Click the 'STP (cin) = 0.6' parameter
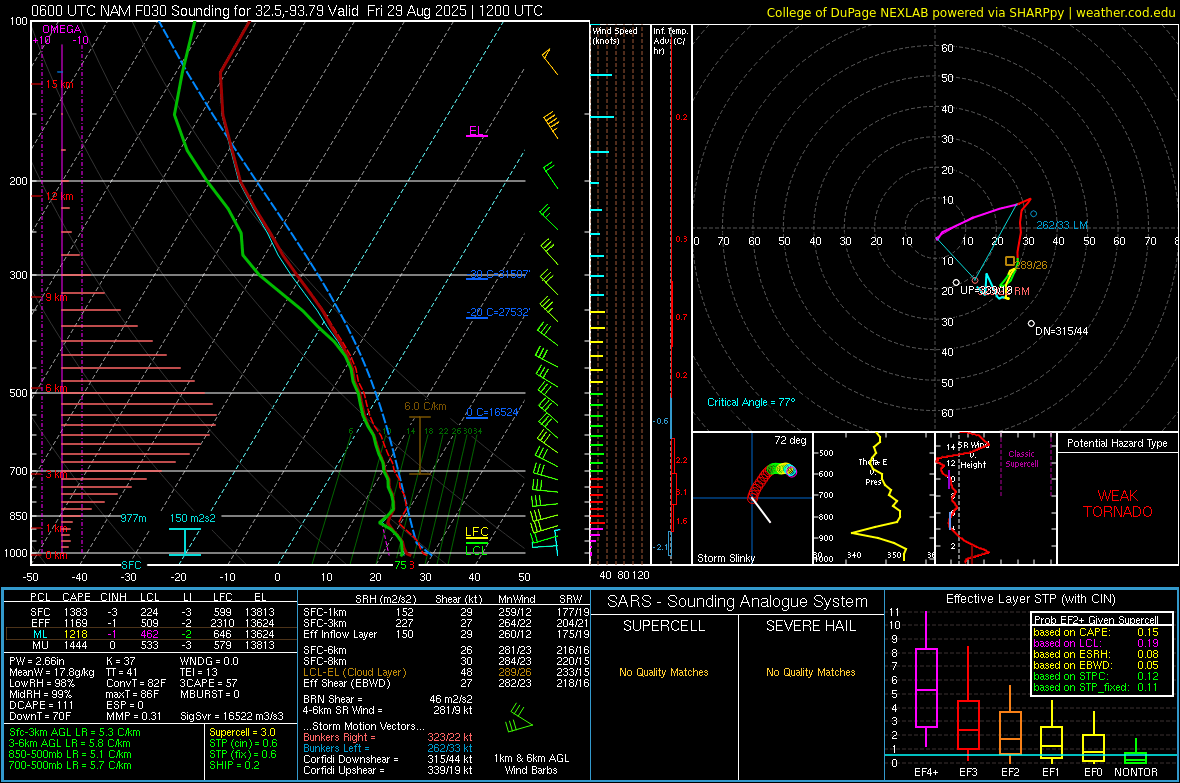The width and height of the screenshot is (1180, 783). pos(243,743)
